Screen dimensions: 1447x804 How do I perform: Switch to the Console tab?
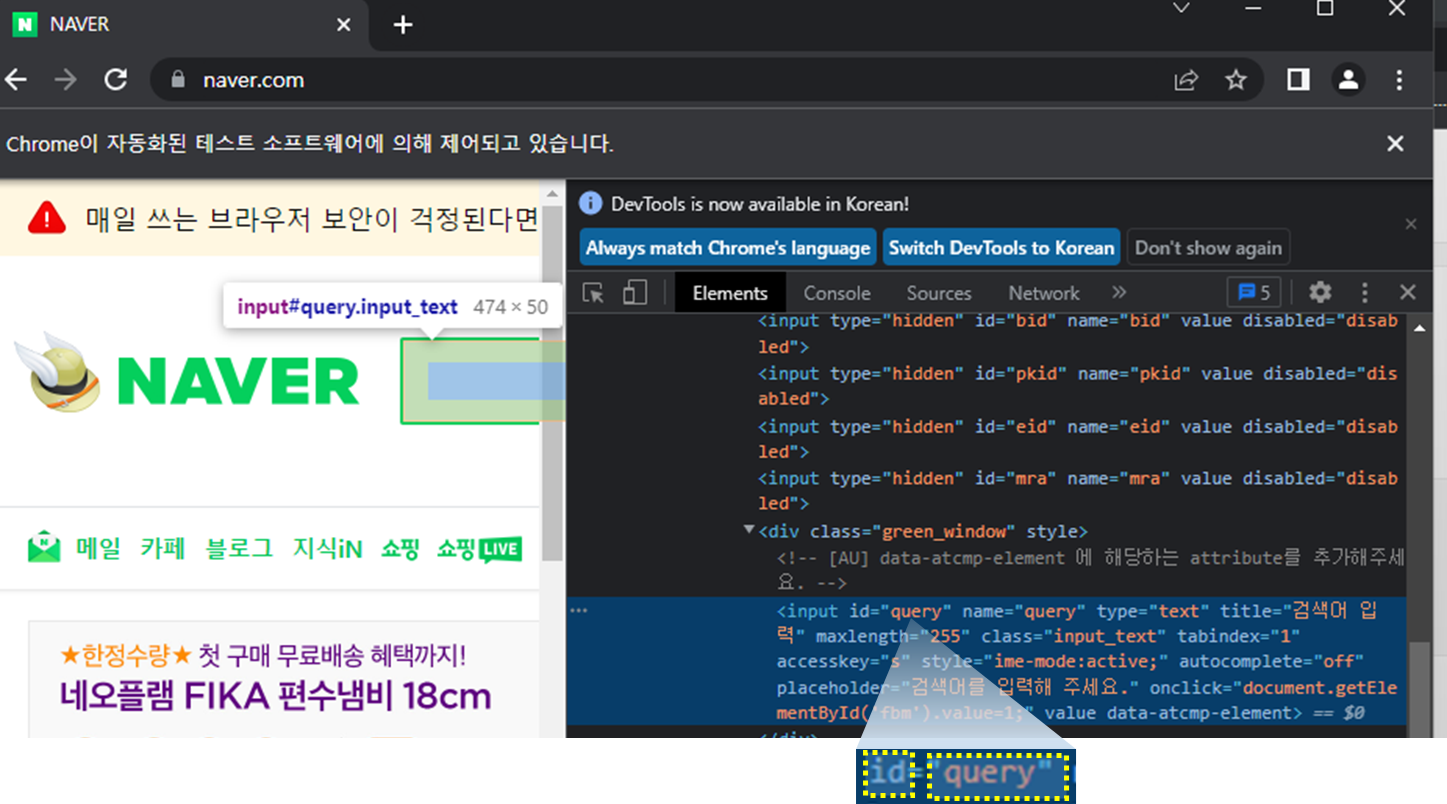[837, 293]
